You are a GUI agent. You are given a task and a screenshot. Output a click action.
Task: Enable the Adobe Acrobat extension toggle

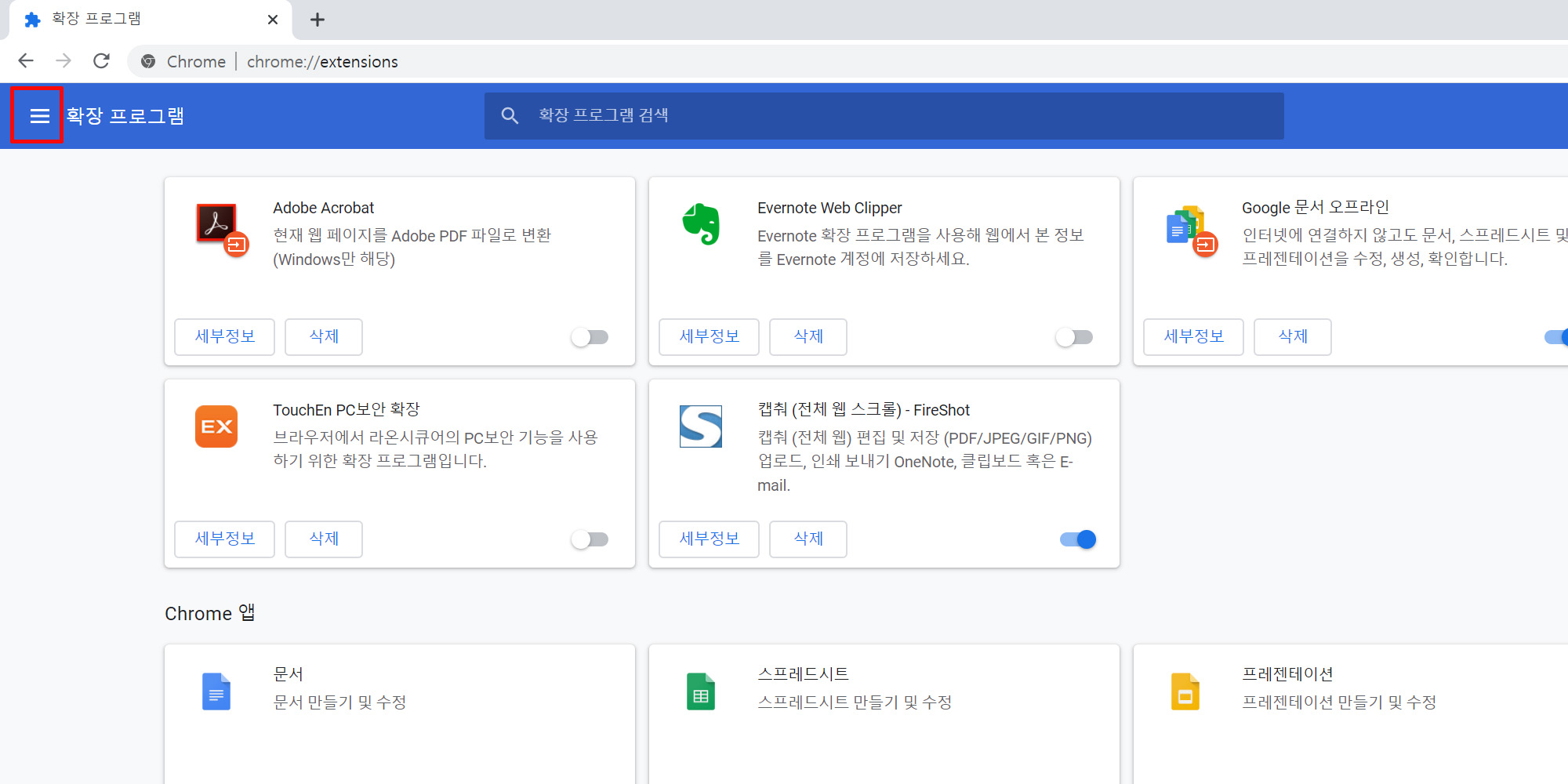click(x=590, y=337)
